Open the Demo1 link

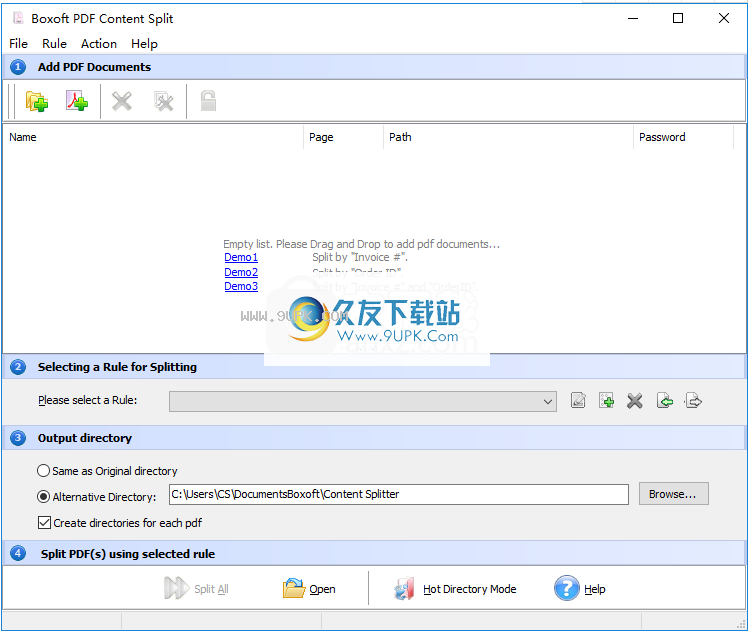click(241, 257)
